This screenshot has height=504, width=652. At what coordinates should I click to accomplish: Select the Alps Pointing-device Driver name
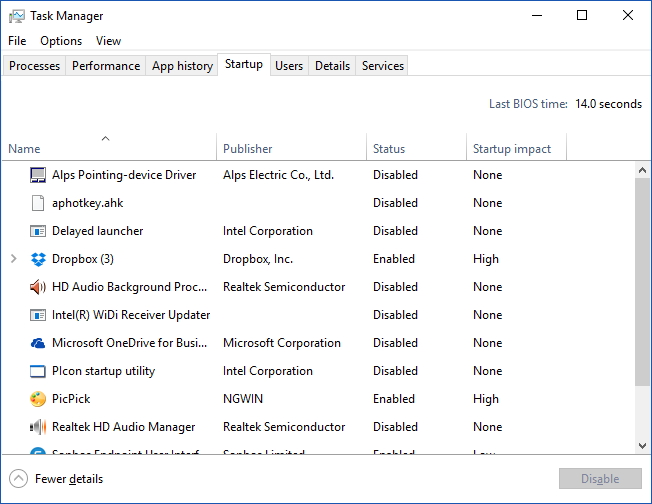pyautogui.click(x=124, y=175)
